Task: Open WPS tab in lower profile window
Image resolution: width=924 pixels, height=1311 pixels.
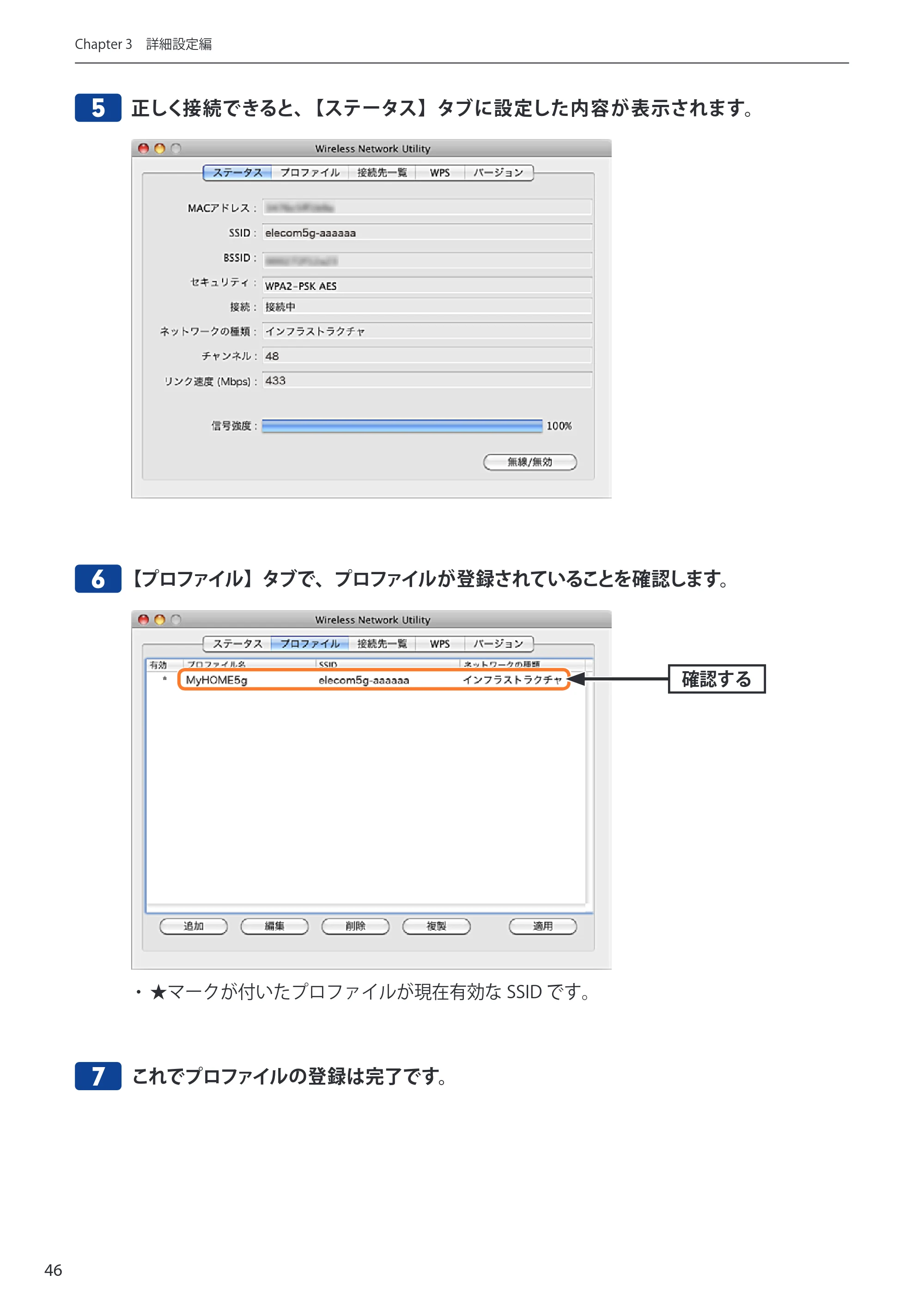Action: pos(440,643)
